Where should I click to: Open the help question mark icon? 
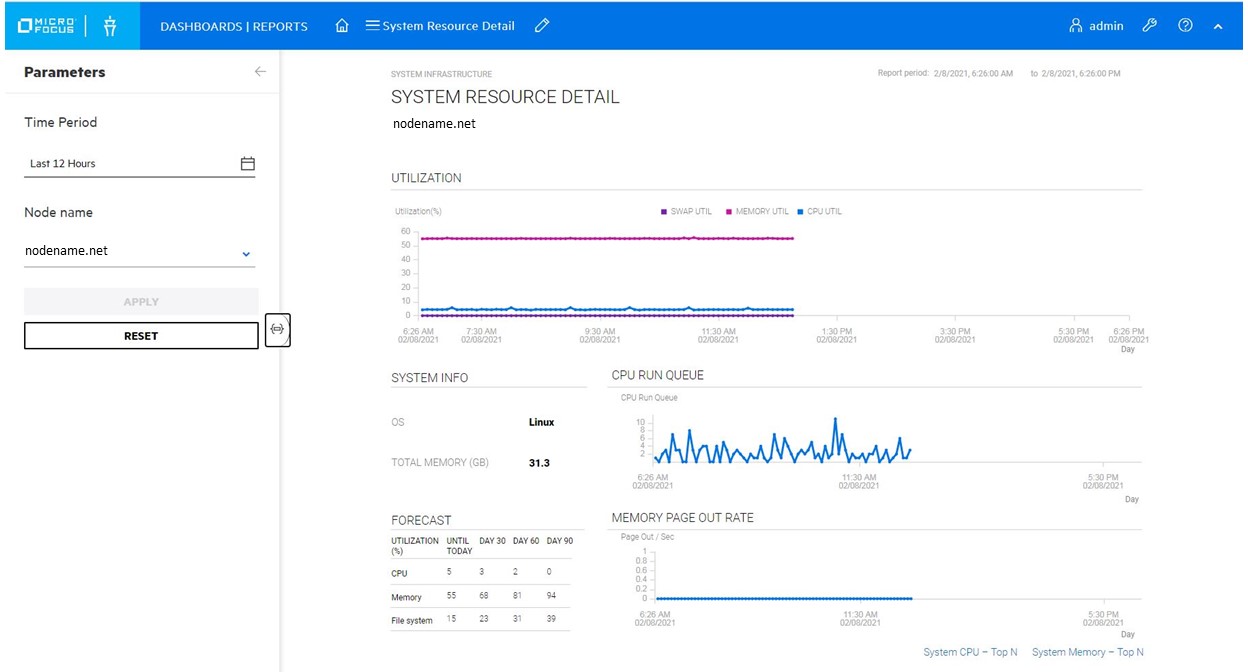(1185, 26)
